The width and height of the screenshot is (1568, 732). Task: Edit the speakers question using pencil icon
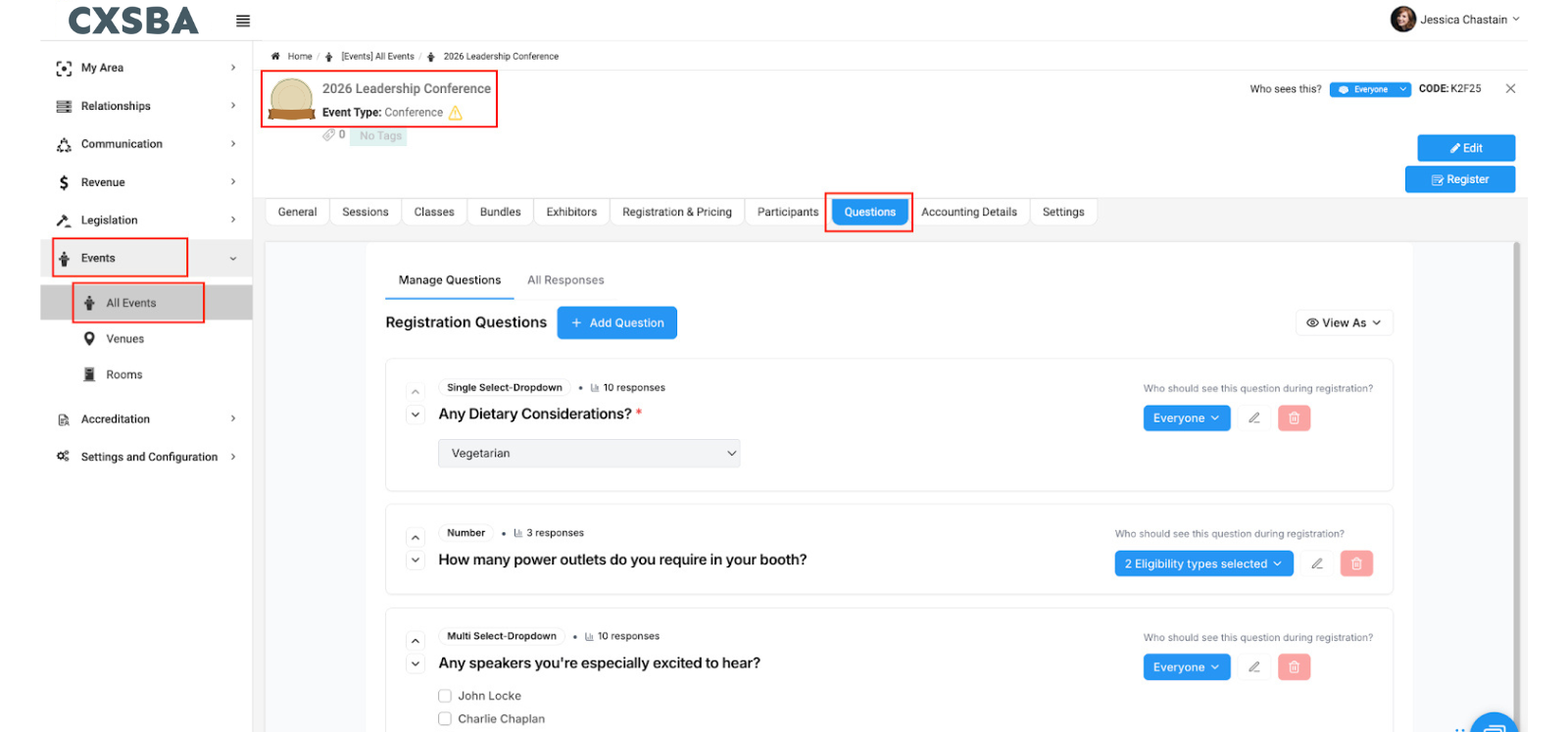coord(1253,667)
